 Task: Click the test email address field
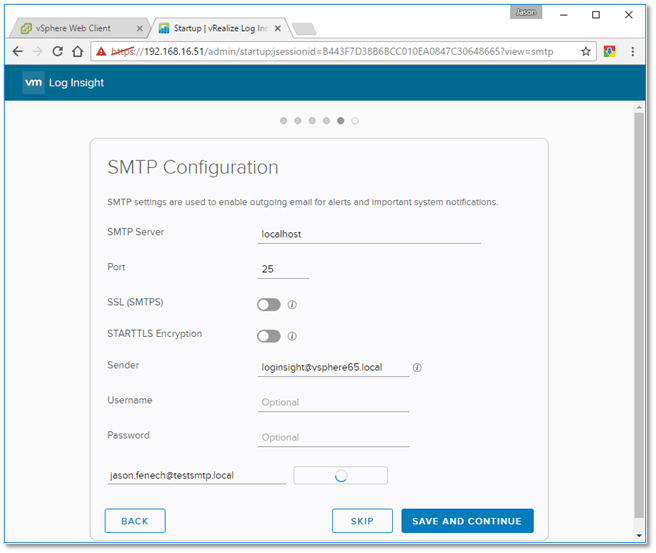coord(197,476)
